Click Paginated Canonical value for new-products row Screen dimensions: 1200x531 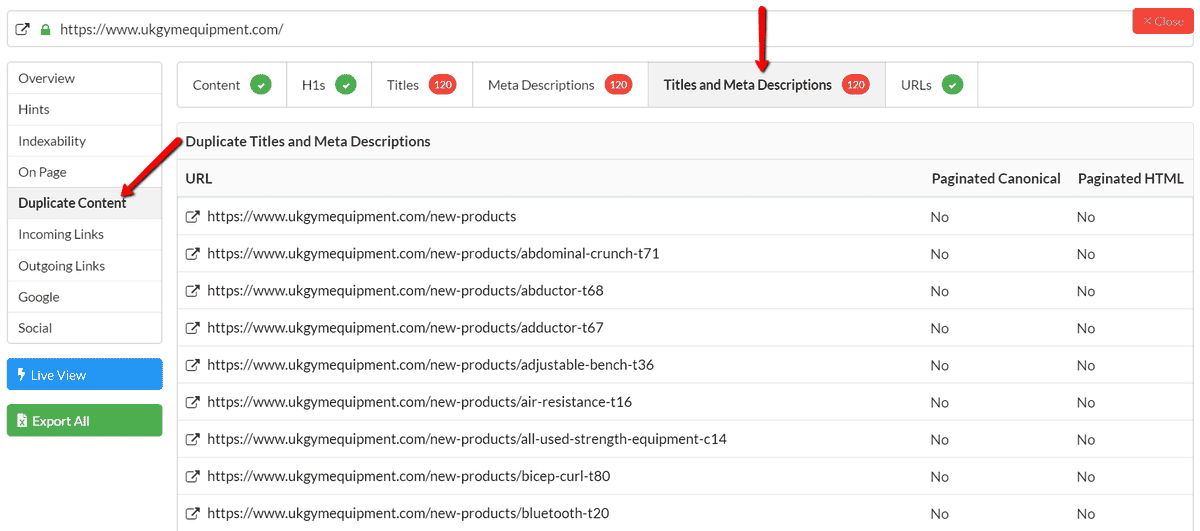tap(939, 217)
